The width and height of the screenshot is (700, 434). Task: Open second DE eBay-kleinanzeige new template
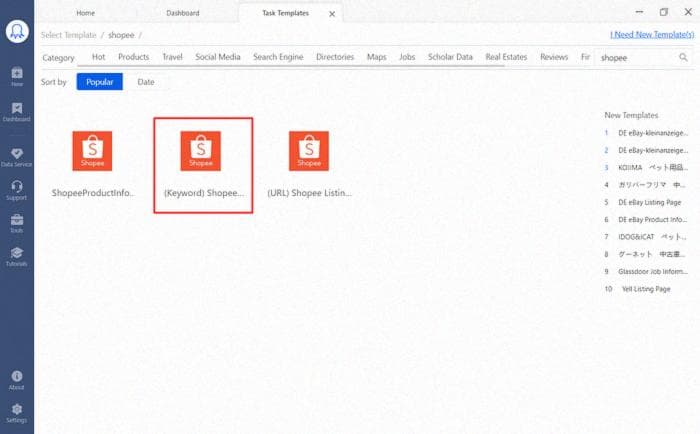click(652, 150)
